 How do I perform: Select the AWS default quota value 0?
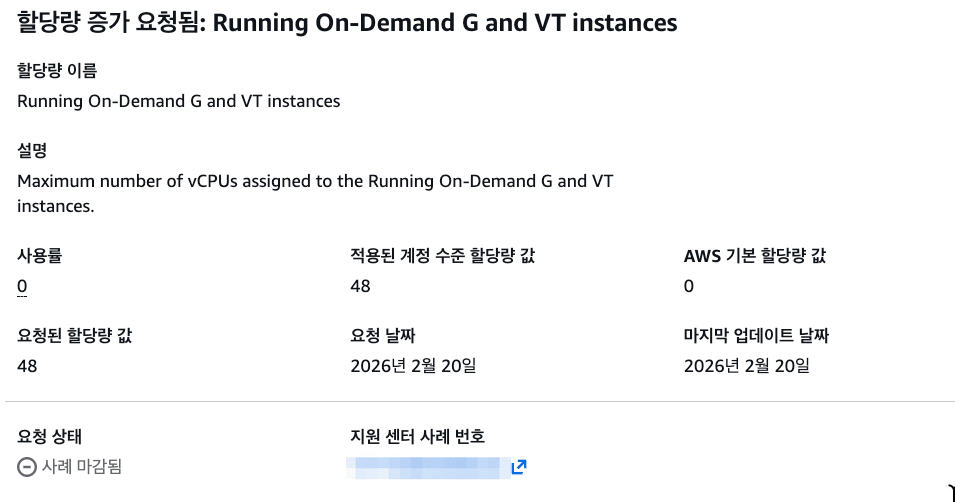[x=689, y=287]
